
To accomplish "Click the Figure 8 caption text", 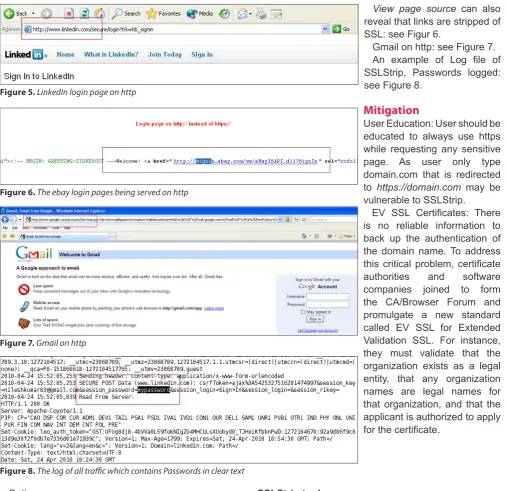I will [x=122, y=471].
